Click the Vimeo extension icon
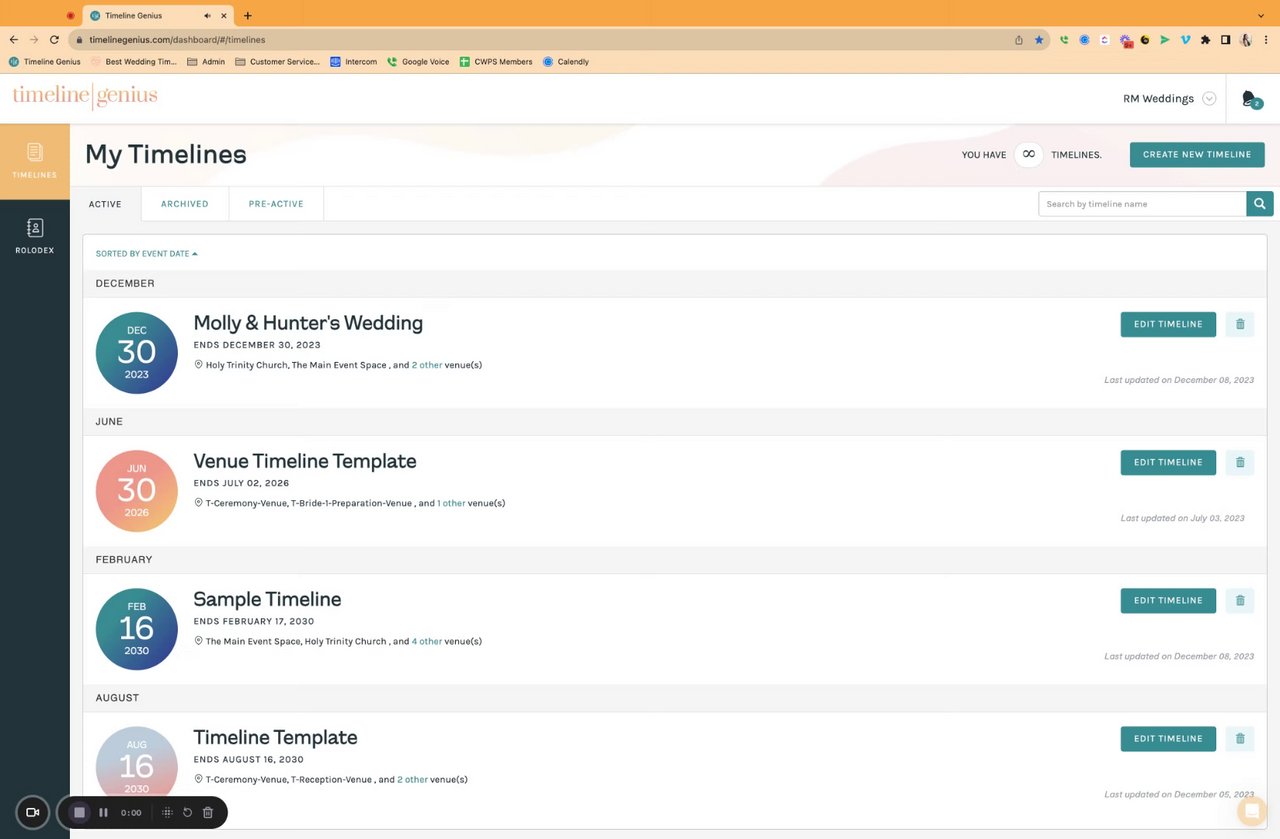The image size is (1280, 839). click(x=1185, y=40)
